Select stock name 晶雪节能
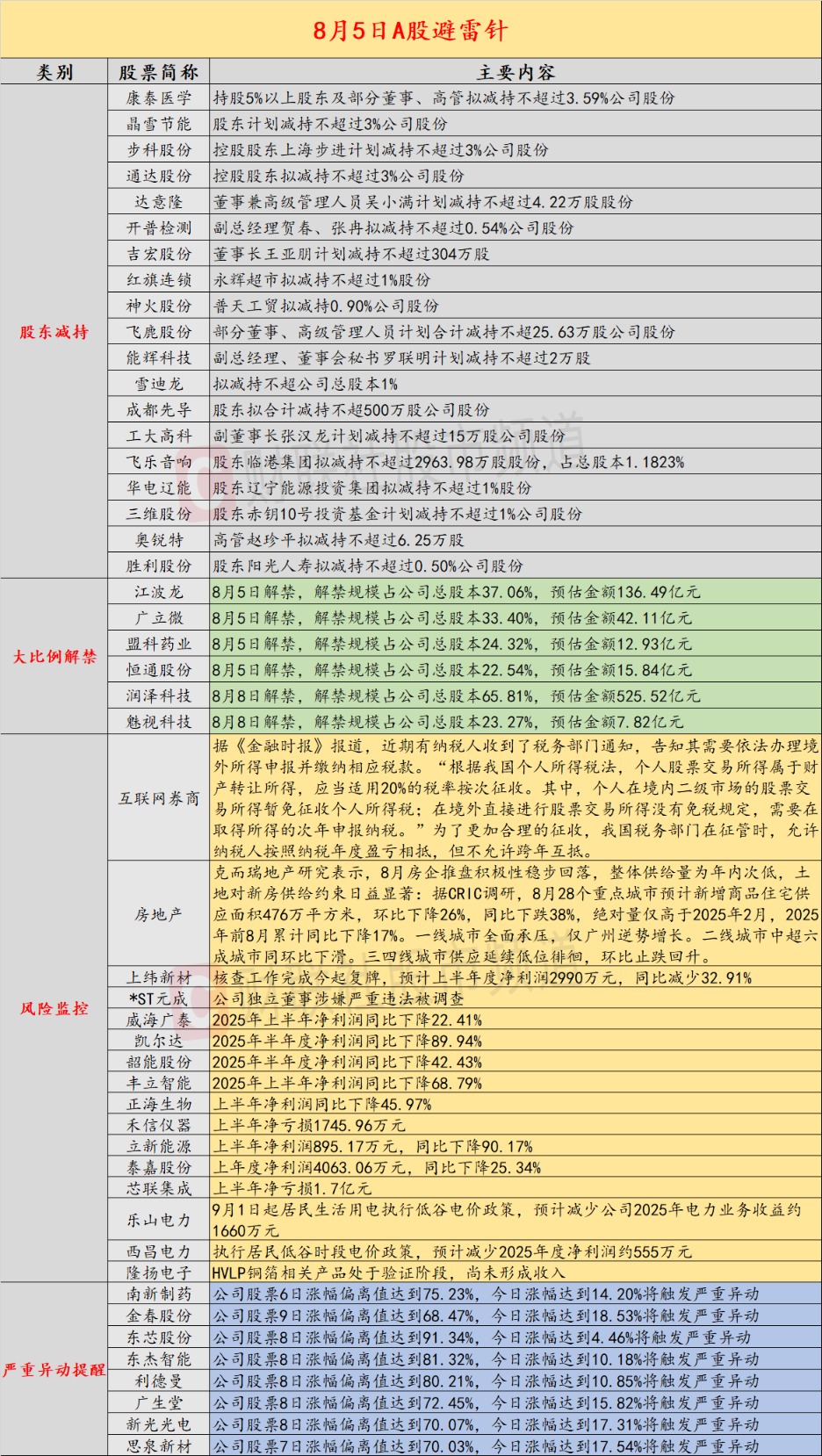Viewport: 822px width, 1456px height. pyautogui.click(x=159, y=124)
